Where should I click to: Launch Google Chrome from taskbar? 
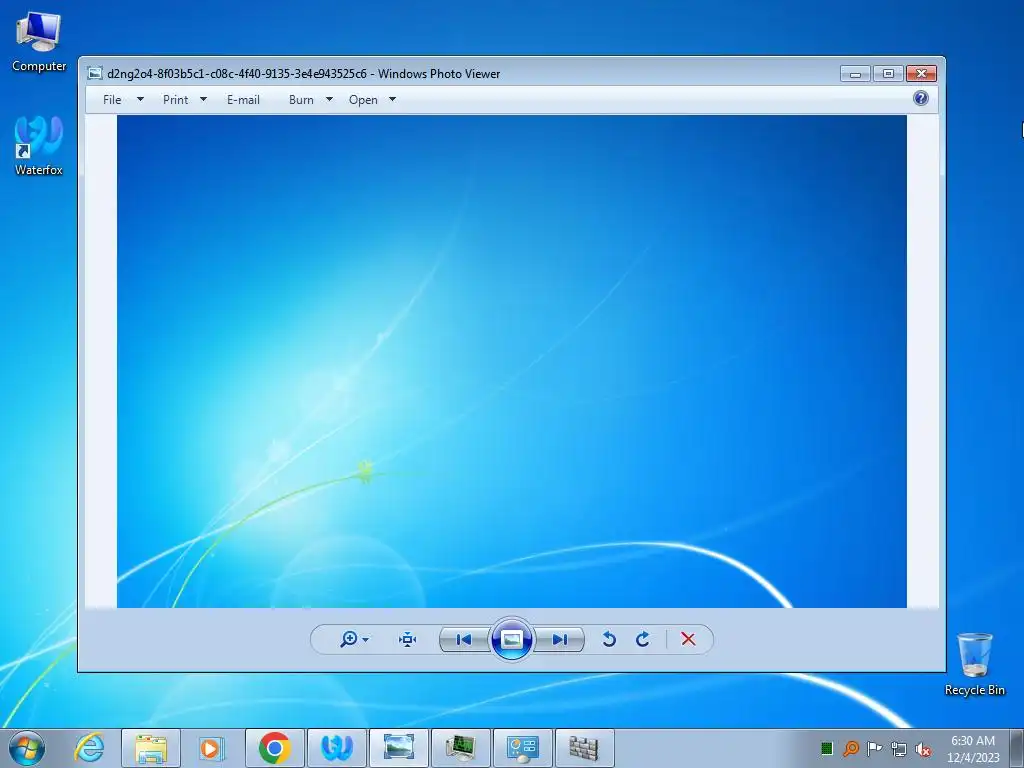coord(275,748)
